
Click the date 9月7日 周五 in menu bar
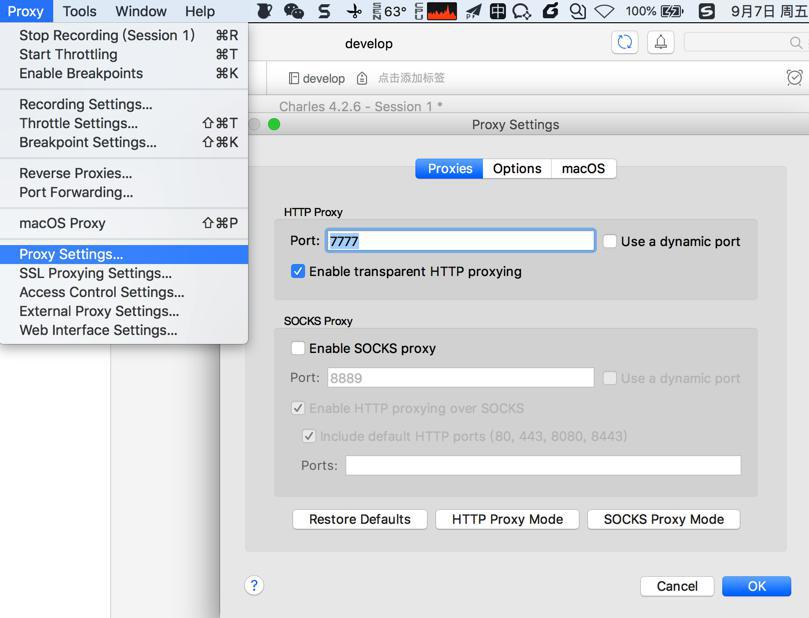[769, 11]
